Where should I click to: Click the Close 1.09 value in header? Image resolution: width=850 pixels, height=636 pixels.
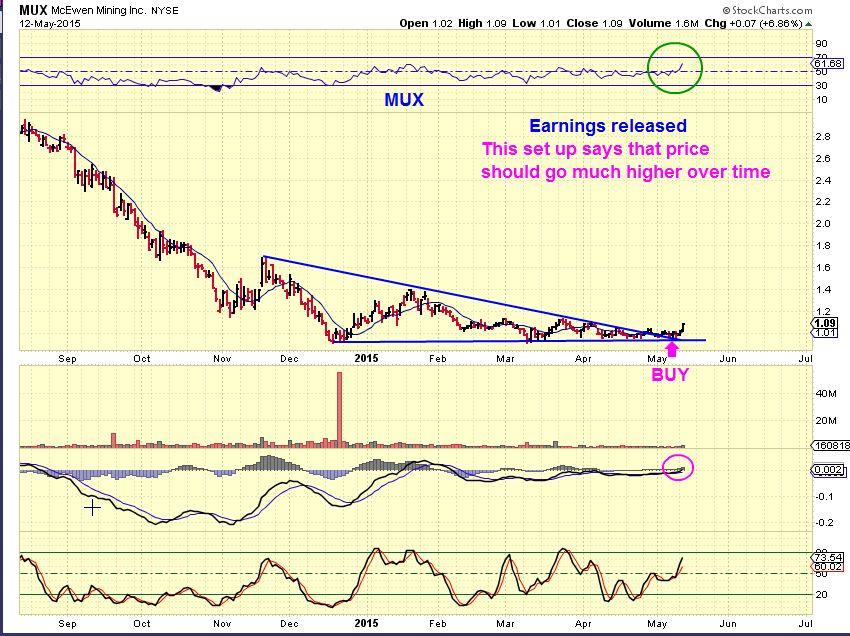click(x=594, y=23)
